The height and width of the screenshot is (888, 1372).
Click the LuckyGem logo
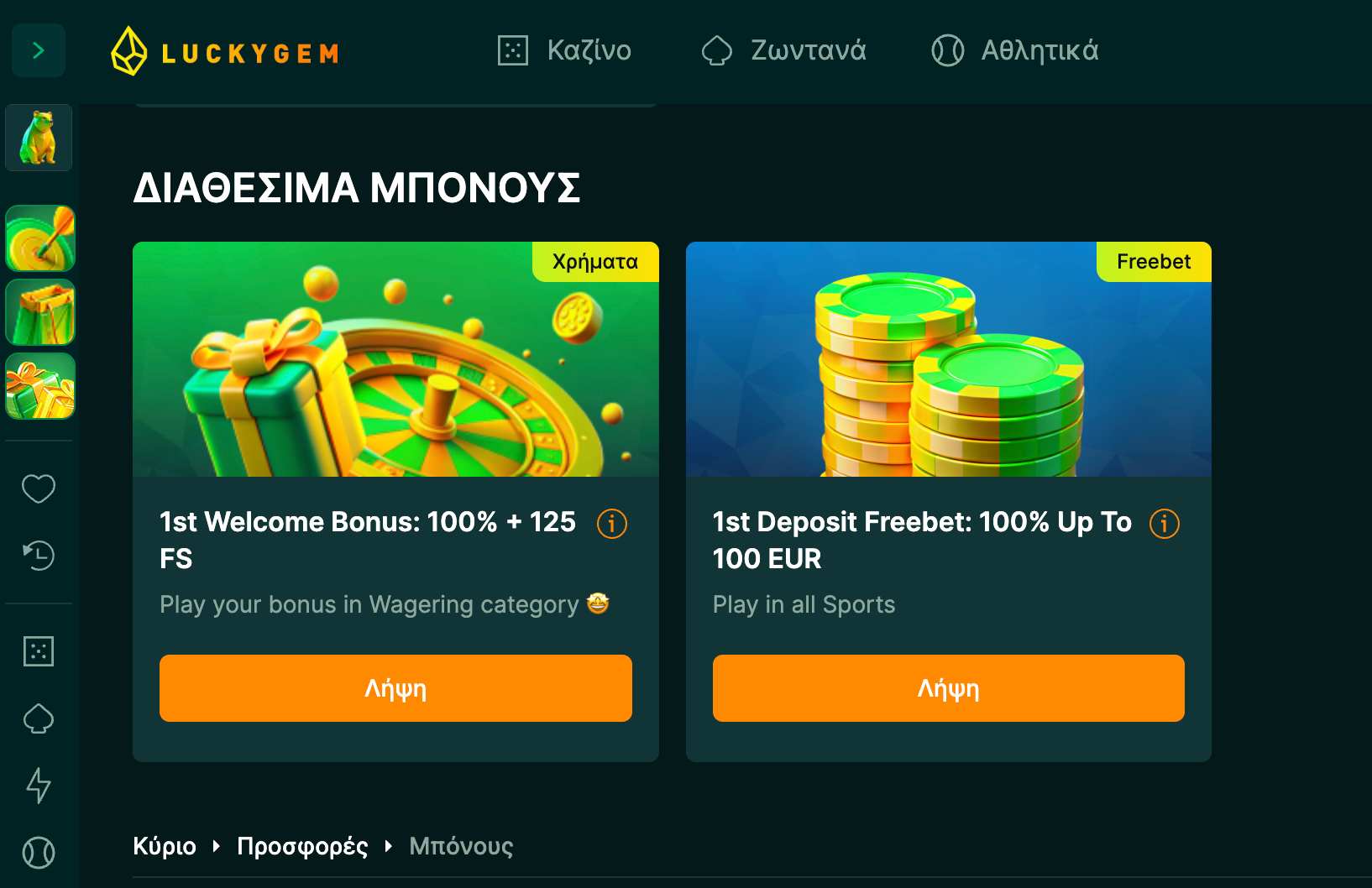(x=225, y=52)
